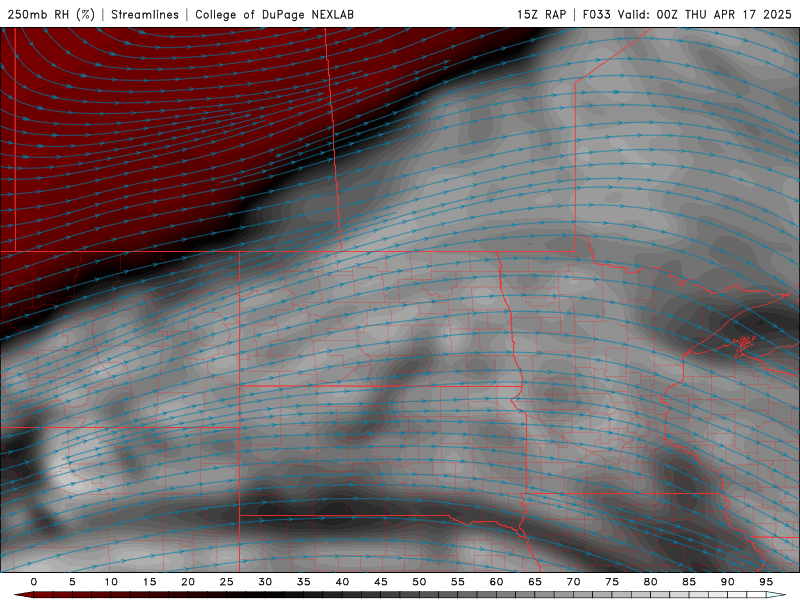800x600 pixels.
Task: Select the "10" colorbar scale label
Action: (111, 582)
